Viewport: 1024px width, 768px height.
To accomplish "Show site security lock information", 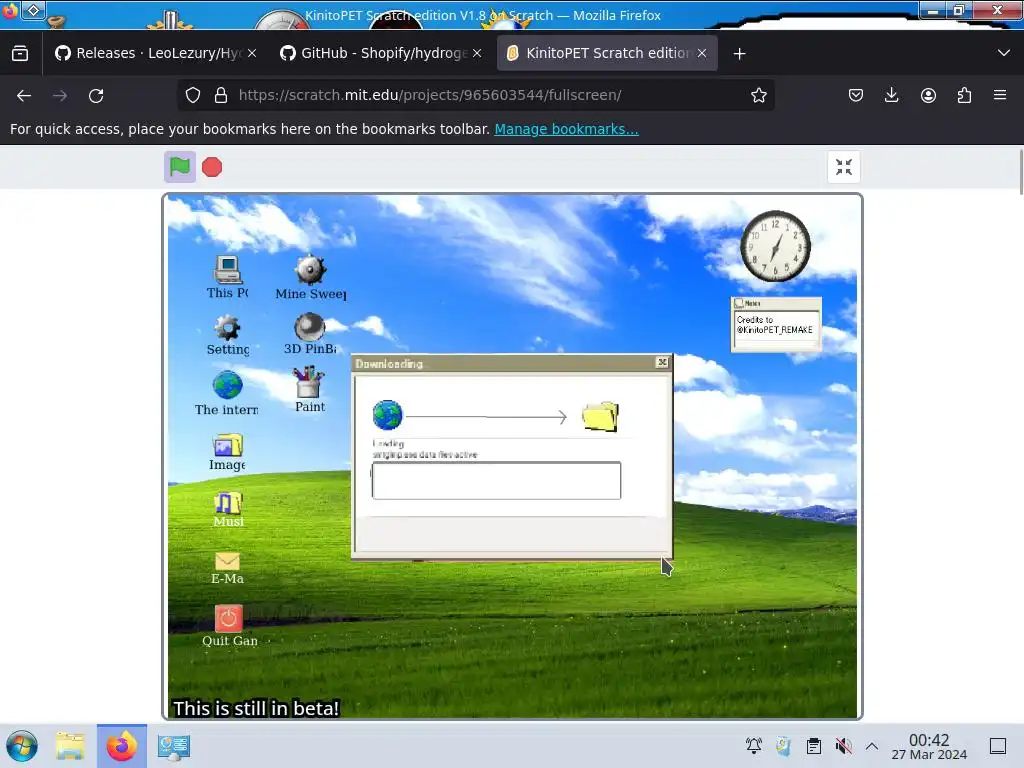I will coord(221,95).
